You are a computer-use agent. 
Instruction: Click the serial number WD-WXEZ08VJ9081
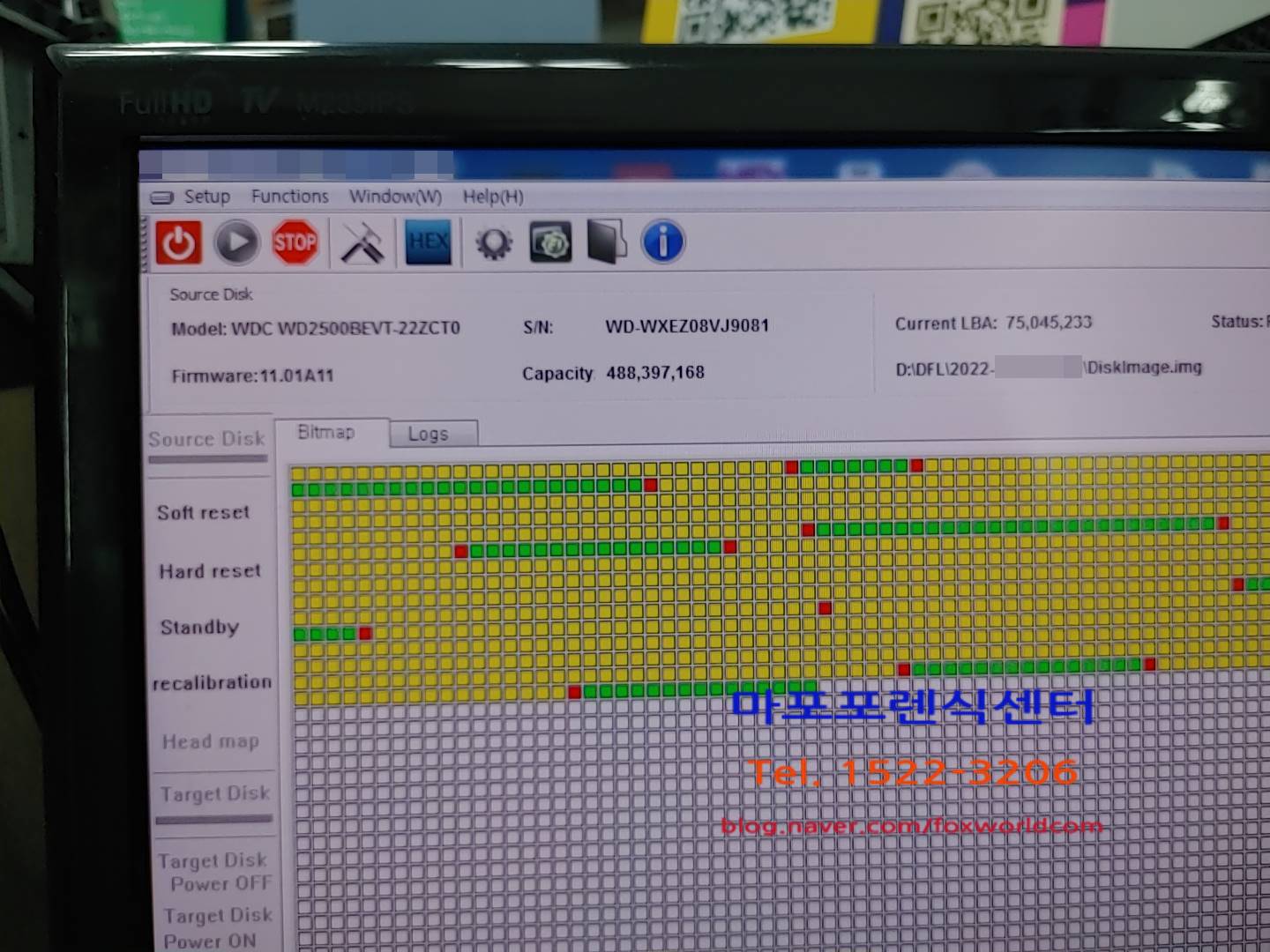[687, 325]
